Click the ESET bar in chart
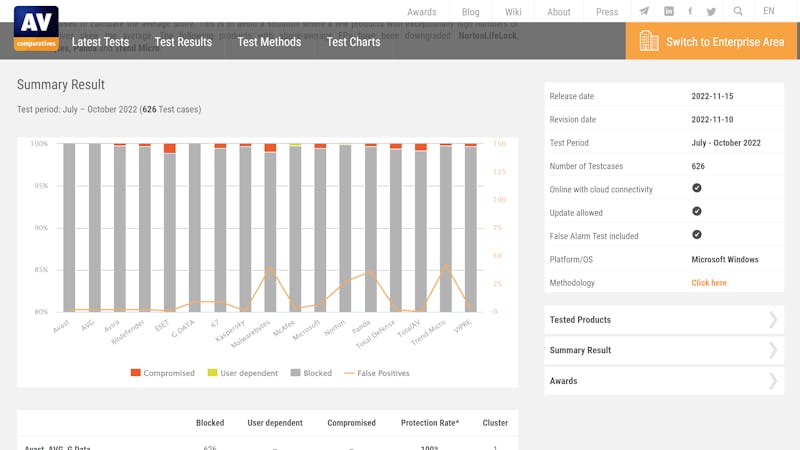 click(x=169, y=228)
